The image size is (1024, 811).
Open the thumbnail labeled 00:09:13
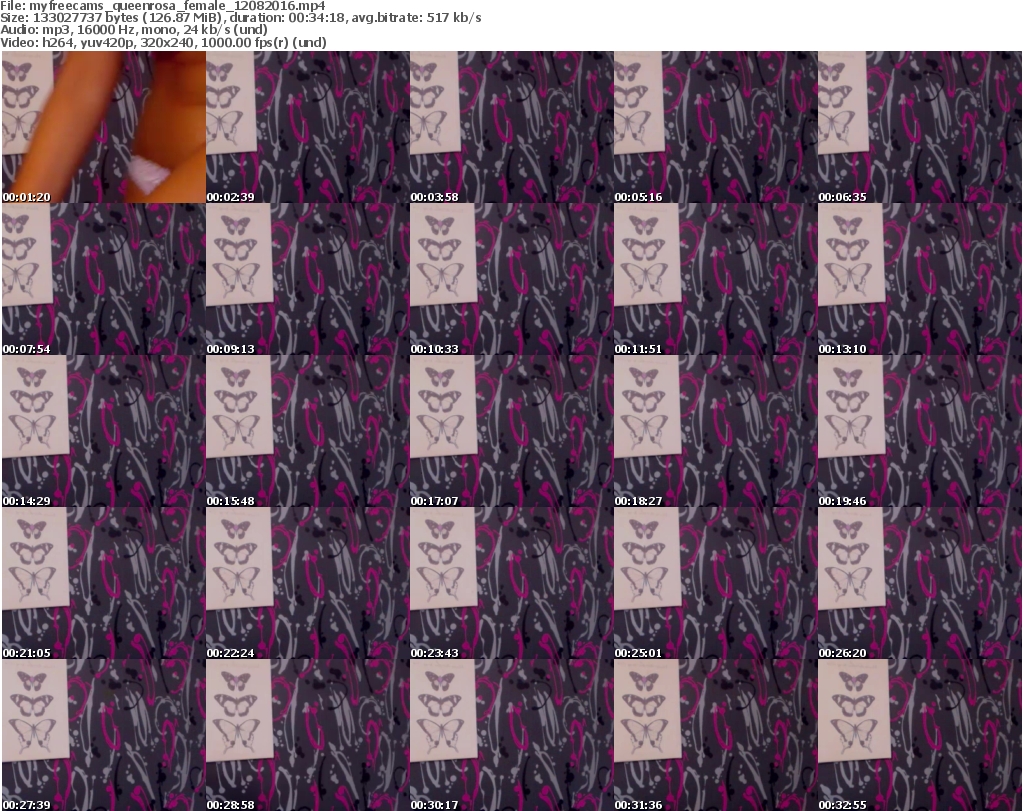click(x=308, y=279)
